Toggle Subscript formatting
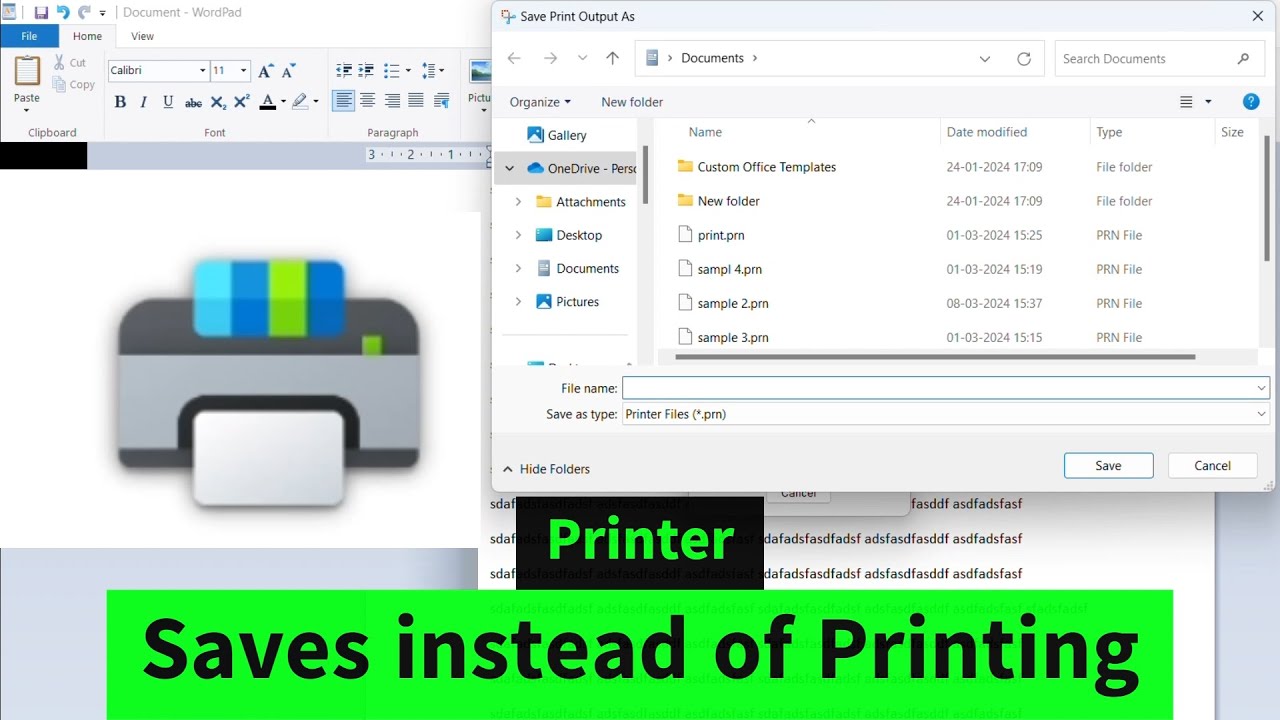The width and height of the screenshot is (1280, 720). coord(218,102)
